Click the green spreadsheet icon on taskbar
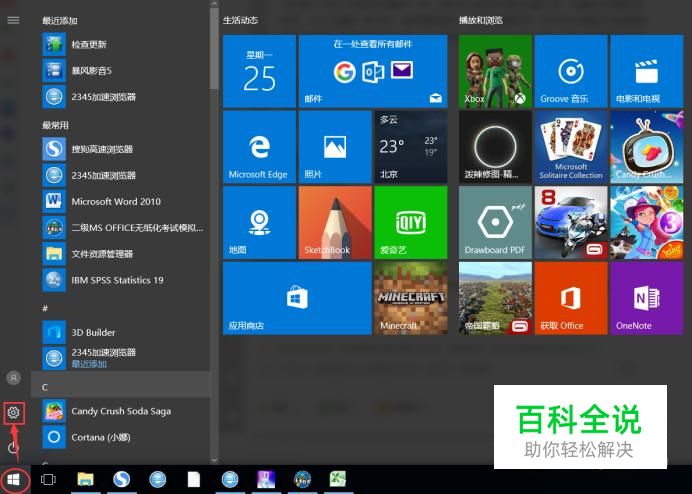This screenshot has width=692, height=494. tap(338, 479)
